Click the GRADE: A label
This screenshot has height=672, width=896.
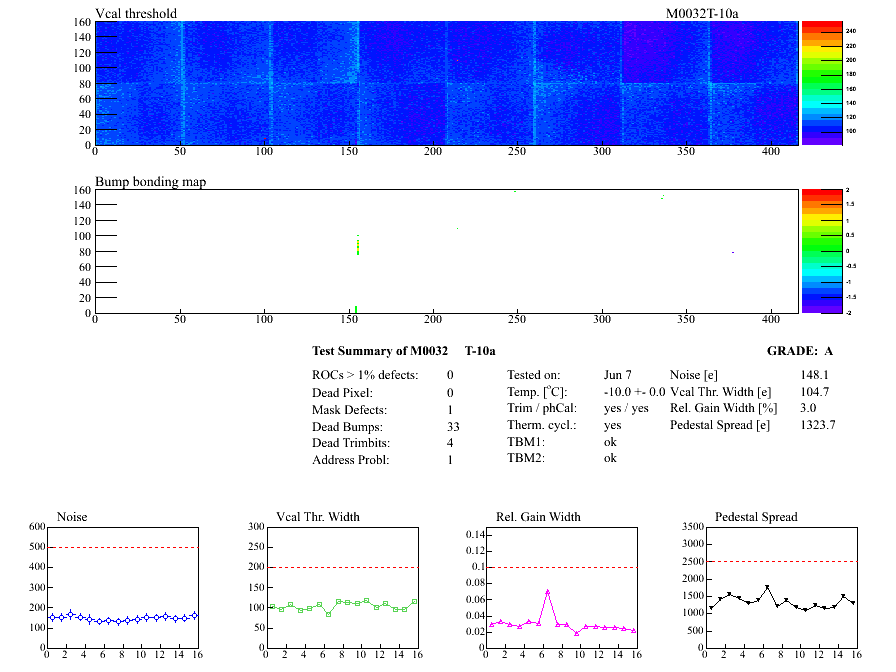tap(800, 351)
